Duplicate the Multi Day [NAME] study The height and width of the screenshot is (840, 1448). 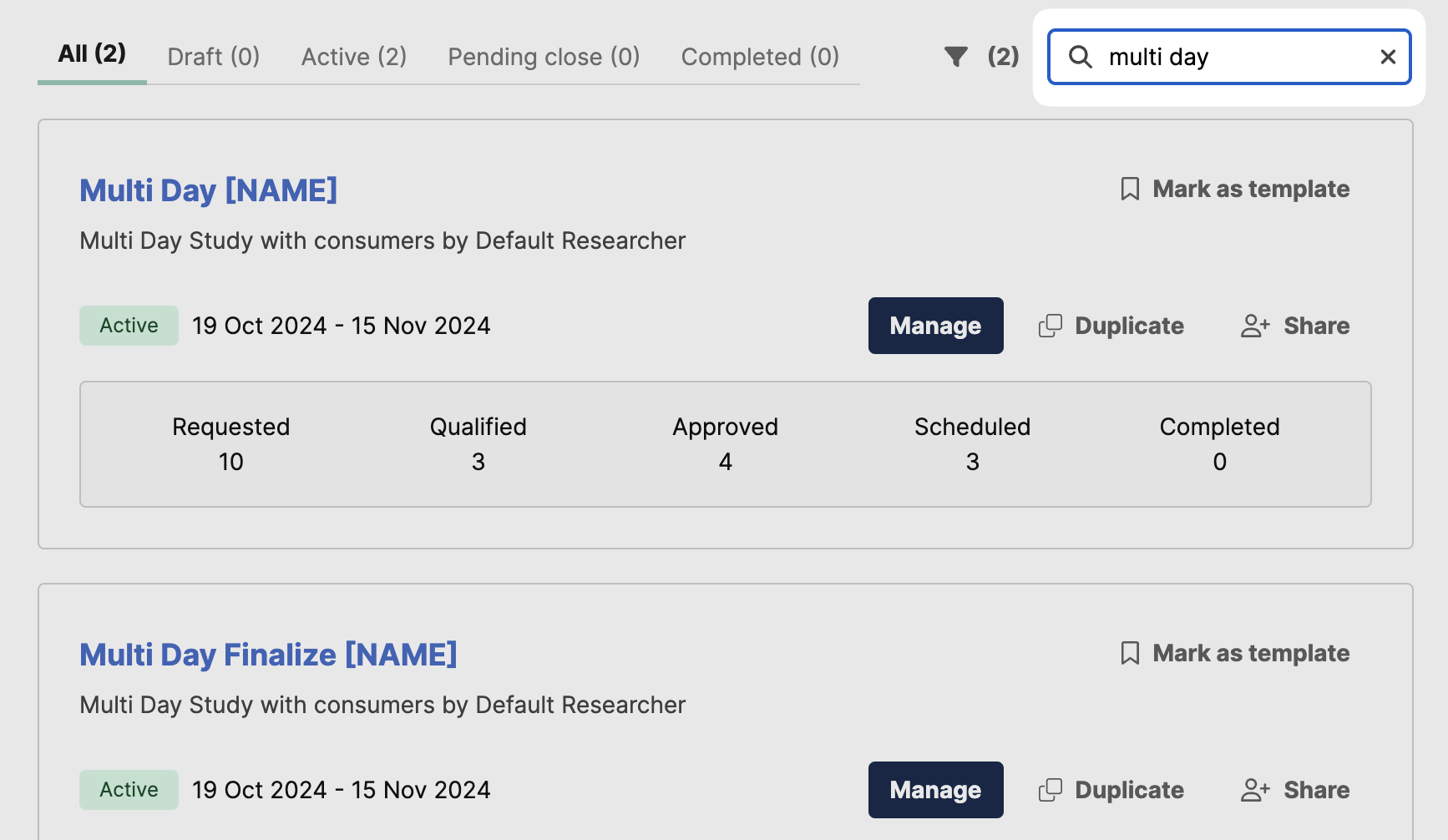pos(1111,326)
